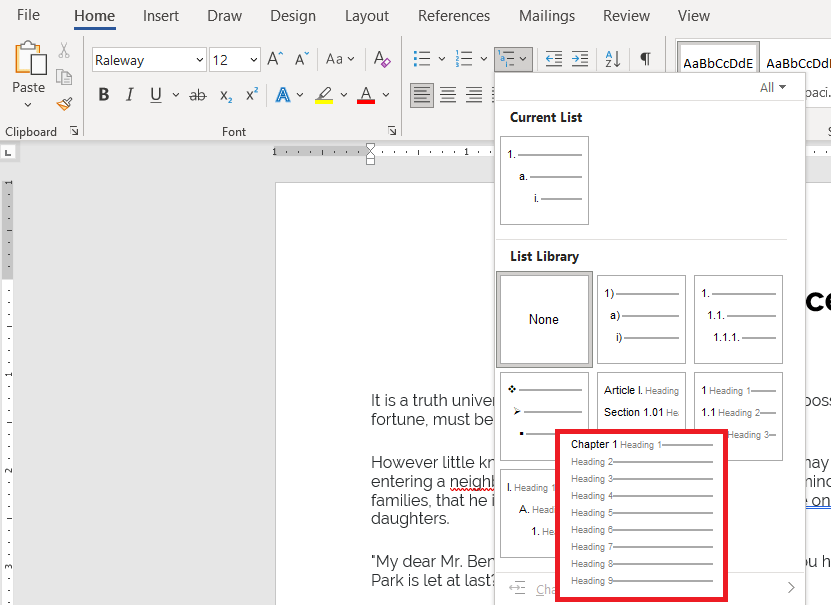Expand the All filter dropdown in list panel

pos(773,87)
